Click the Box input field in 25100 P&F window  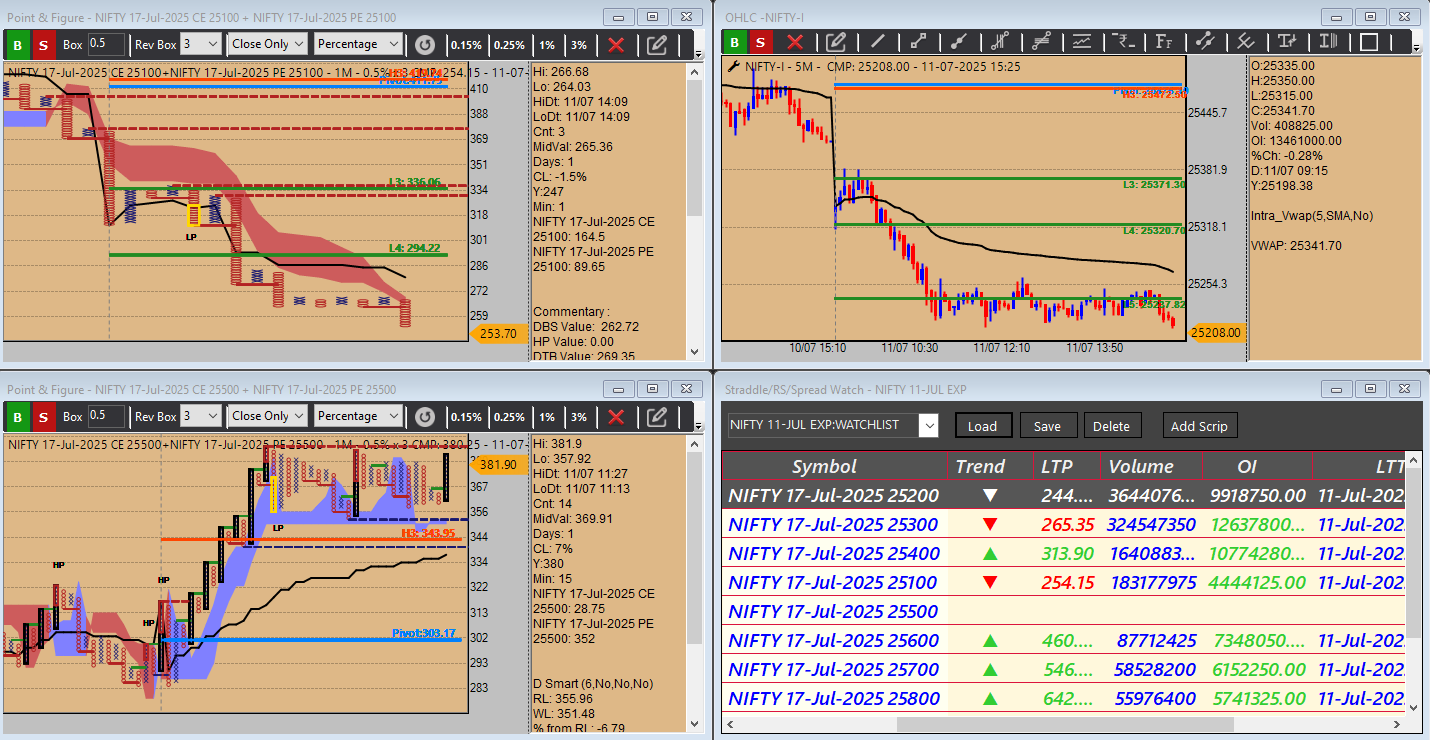tap(106, 44)
